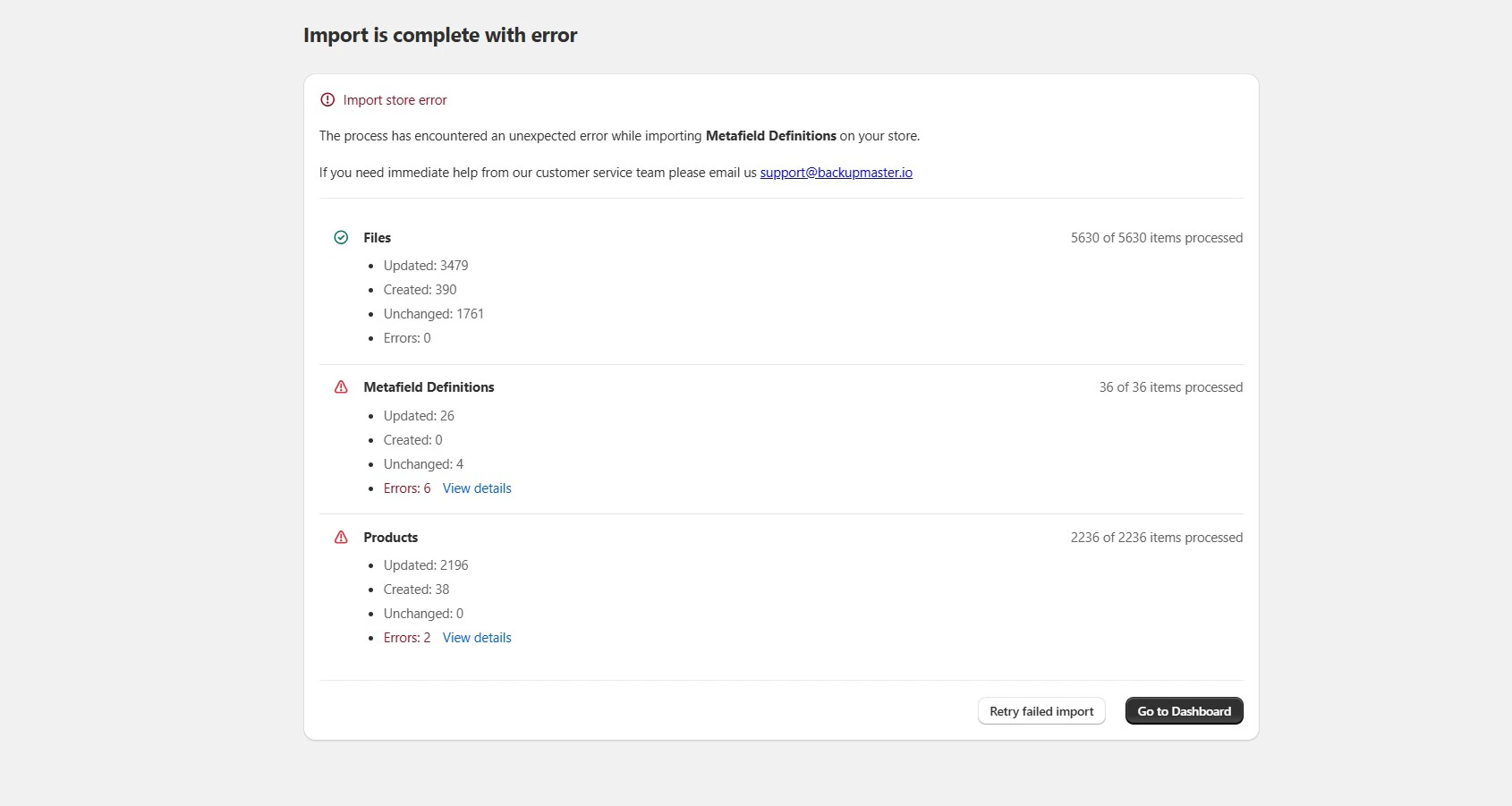The width and height of the screenshot is (1512, 806).
Task: Click '36 of 36 items processed' status
Action: 1170,387
